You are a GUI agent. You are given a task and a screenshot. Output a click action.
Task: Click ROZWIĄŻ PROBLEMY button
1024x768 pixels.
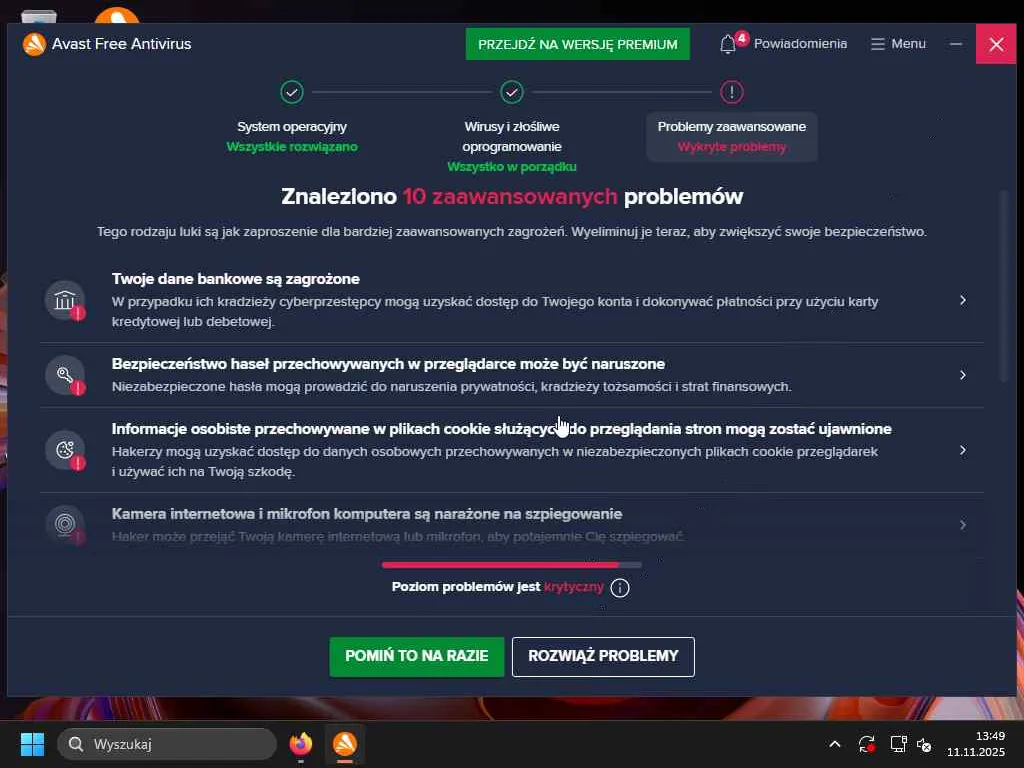click(603, 656)
